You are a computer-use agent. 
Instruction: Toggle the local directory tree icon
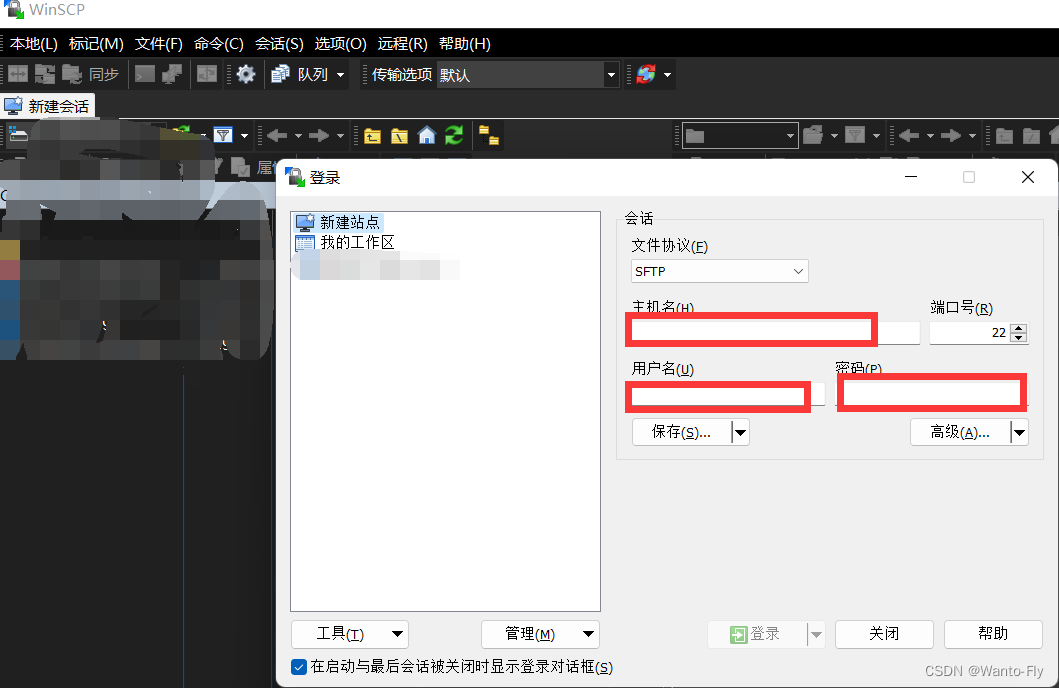[x=489, y=136]
